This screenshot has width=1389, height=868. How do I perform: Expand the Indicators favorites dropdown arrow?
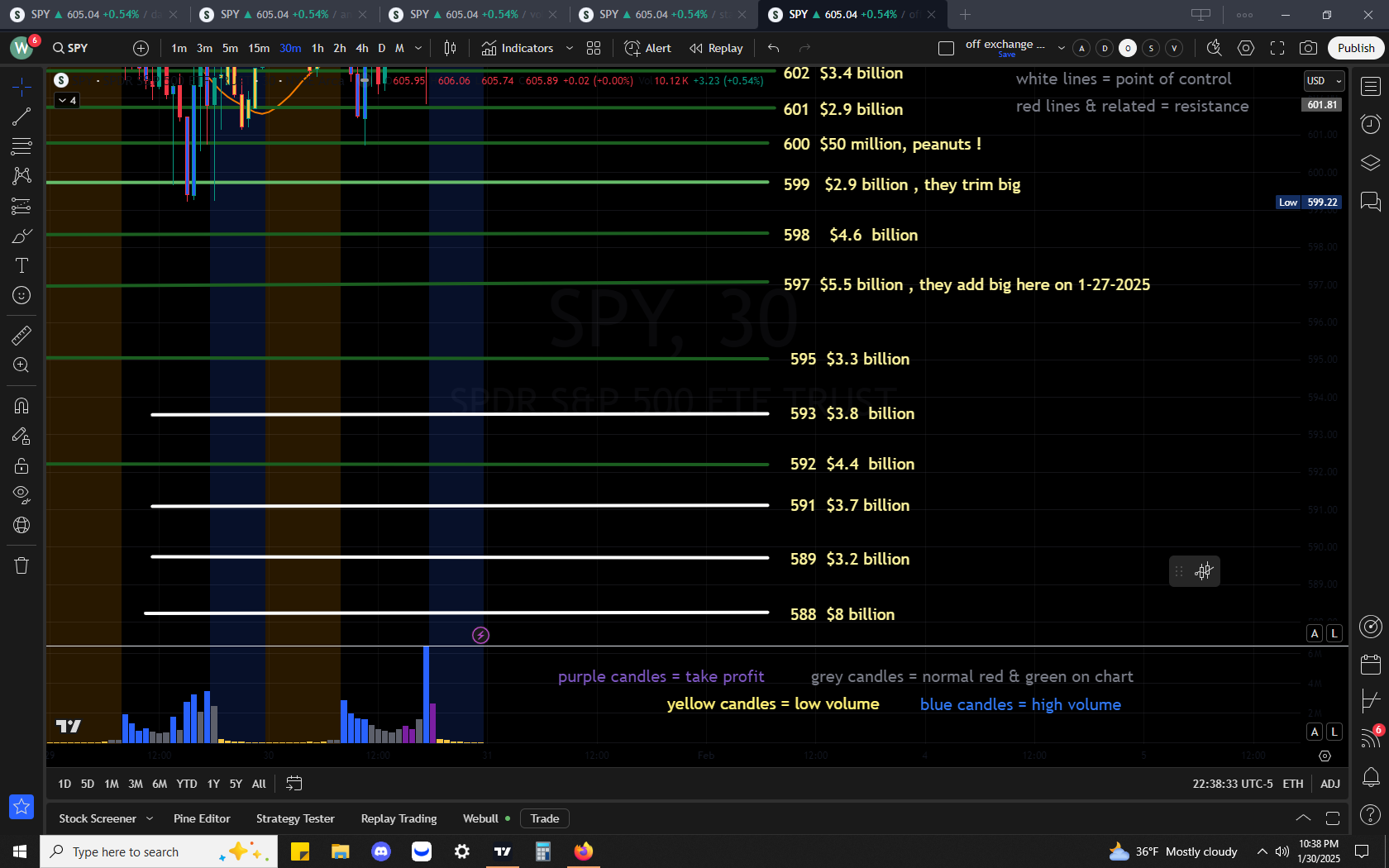tap(569, 48)
